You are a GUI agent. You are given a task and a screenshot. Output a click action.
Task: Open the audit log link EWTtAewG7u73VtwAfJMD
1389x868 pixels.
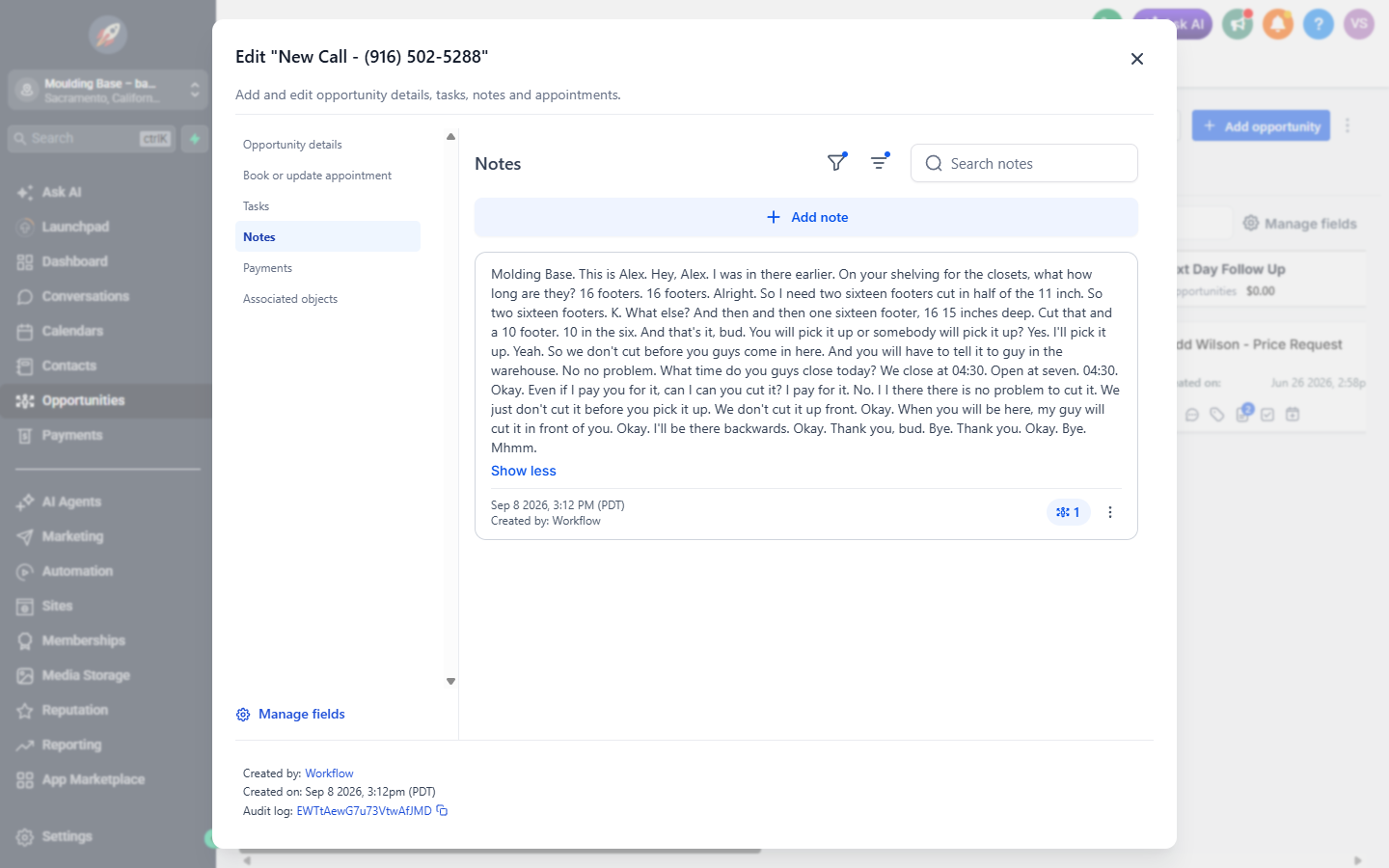(364, 811)
